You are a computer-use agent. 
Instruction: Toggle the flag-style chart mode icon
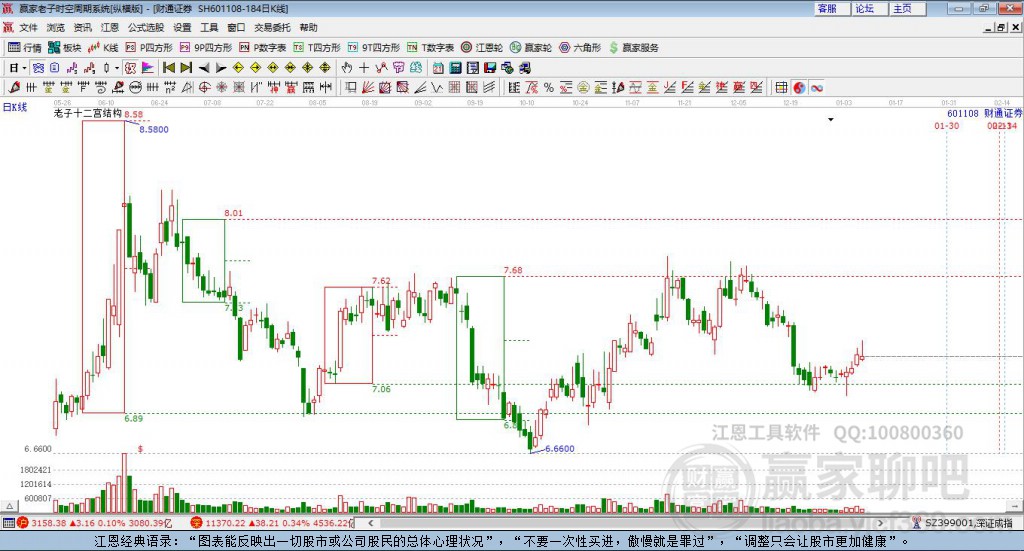148,68
